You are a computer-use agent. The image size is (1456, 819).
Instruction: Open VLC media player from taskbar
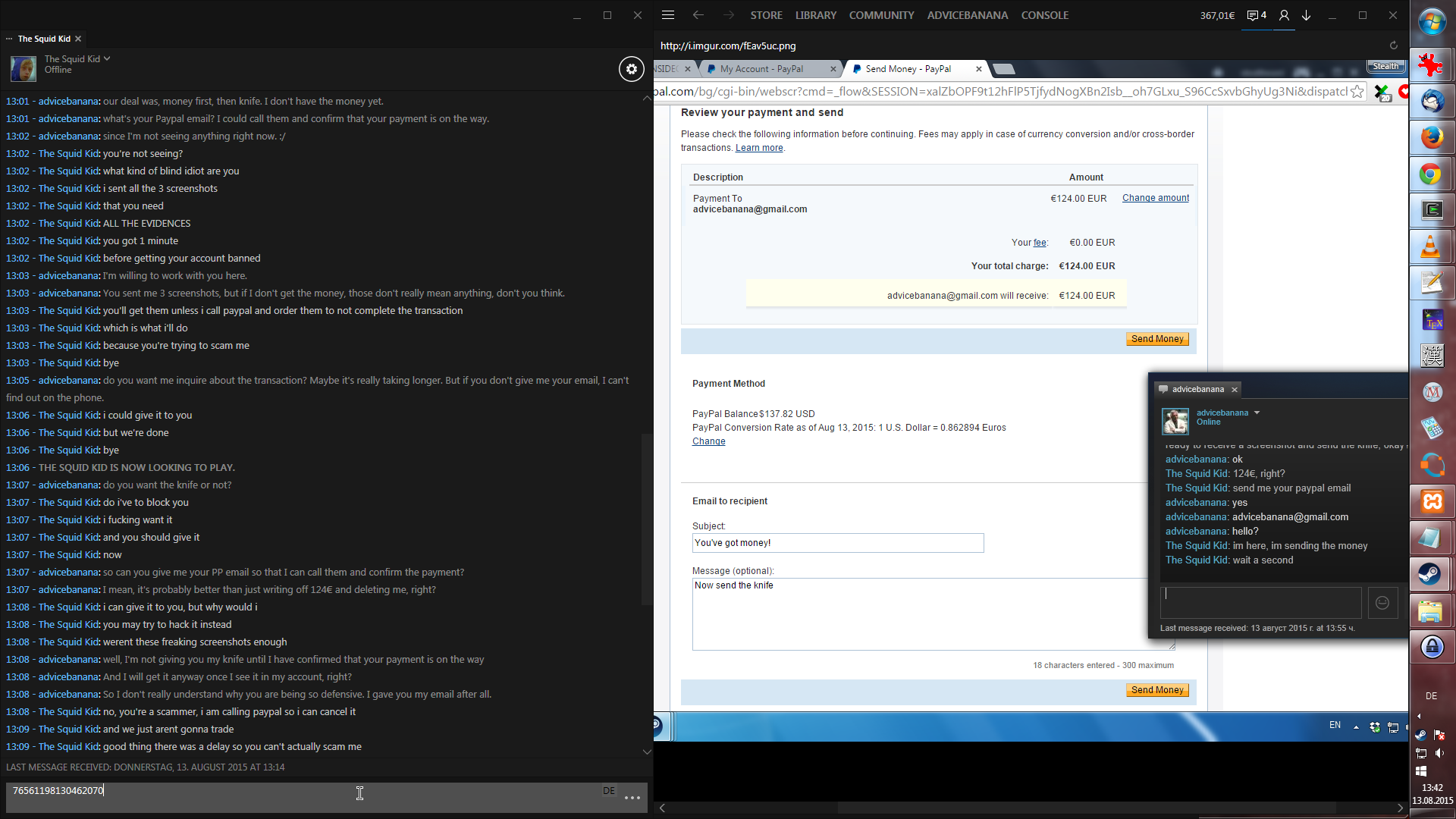click(x=1432, y=247)
